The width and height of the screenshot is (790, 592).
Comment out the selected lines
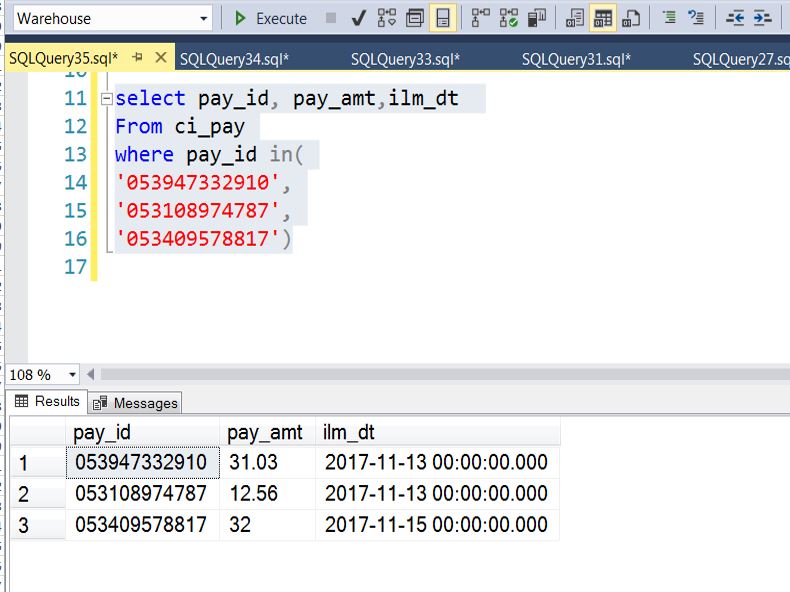click(669, 18)
